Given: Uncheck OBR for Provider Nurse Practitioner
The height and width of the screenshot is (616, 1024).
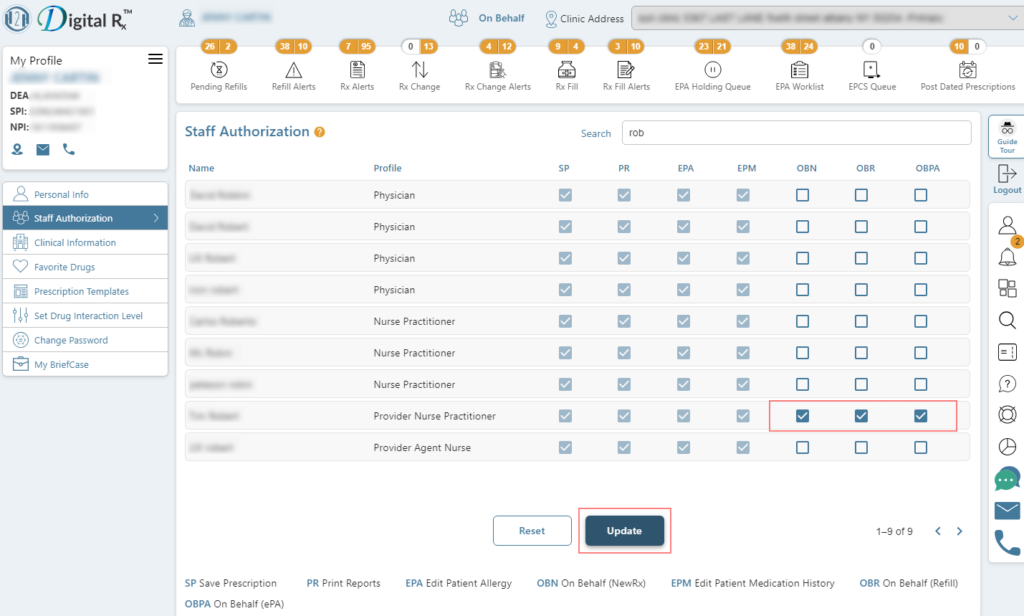Looking at the screenshot, I should pos(861,415).
